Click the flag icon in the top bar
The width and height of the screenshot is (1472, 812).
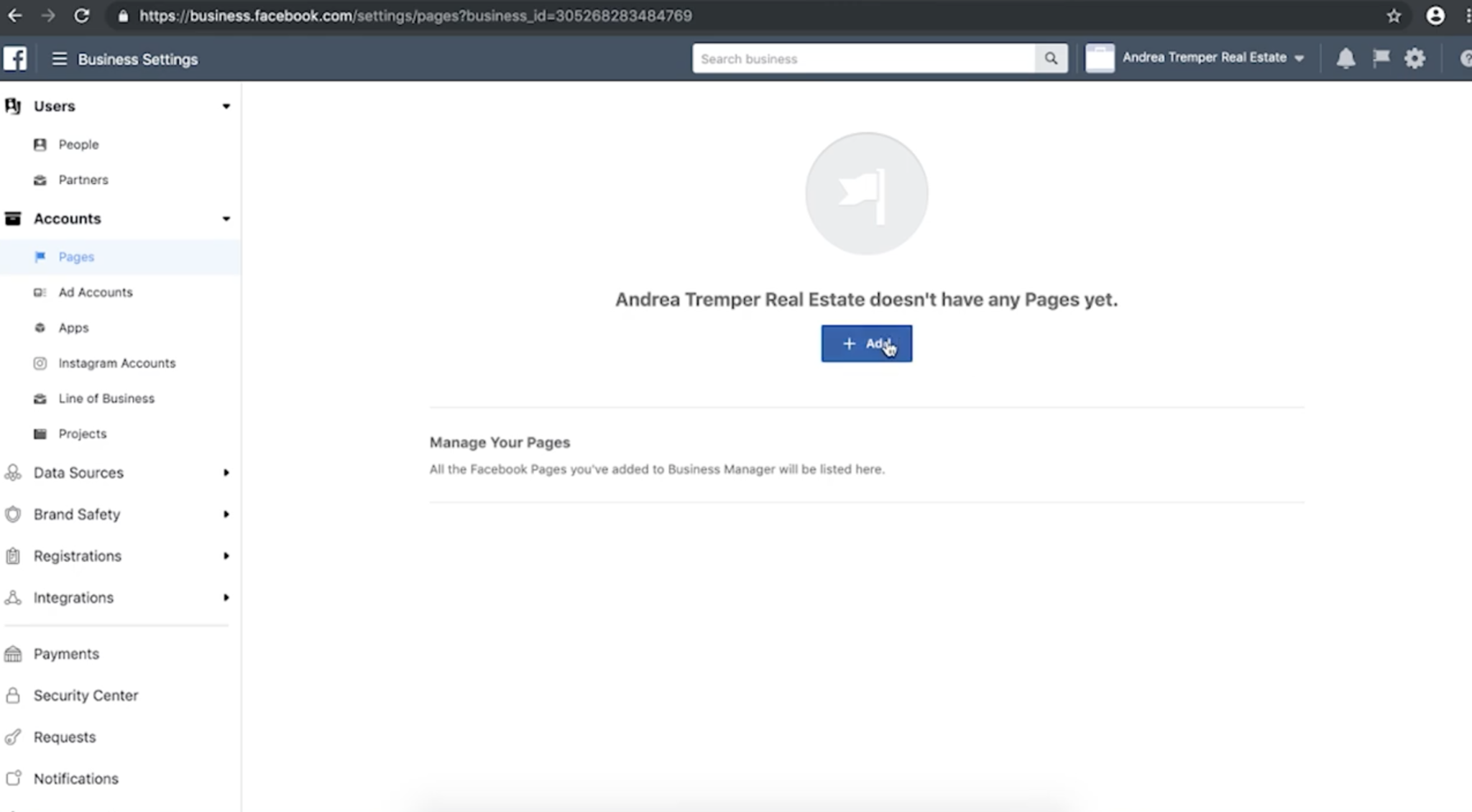[1381, 58]
